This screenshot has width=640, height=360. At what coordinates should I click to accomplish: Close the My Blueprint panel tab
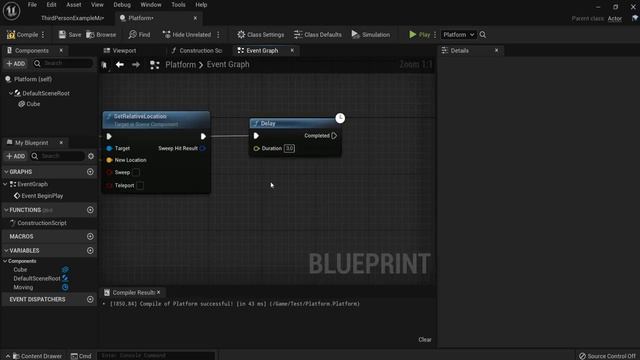click(x=61, y=142)
